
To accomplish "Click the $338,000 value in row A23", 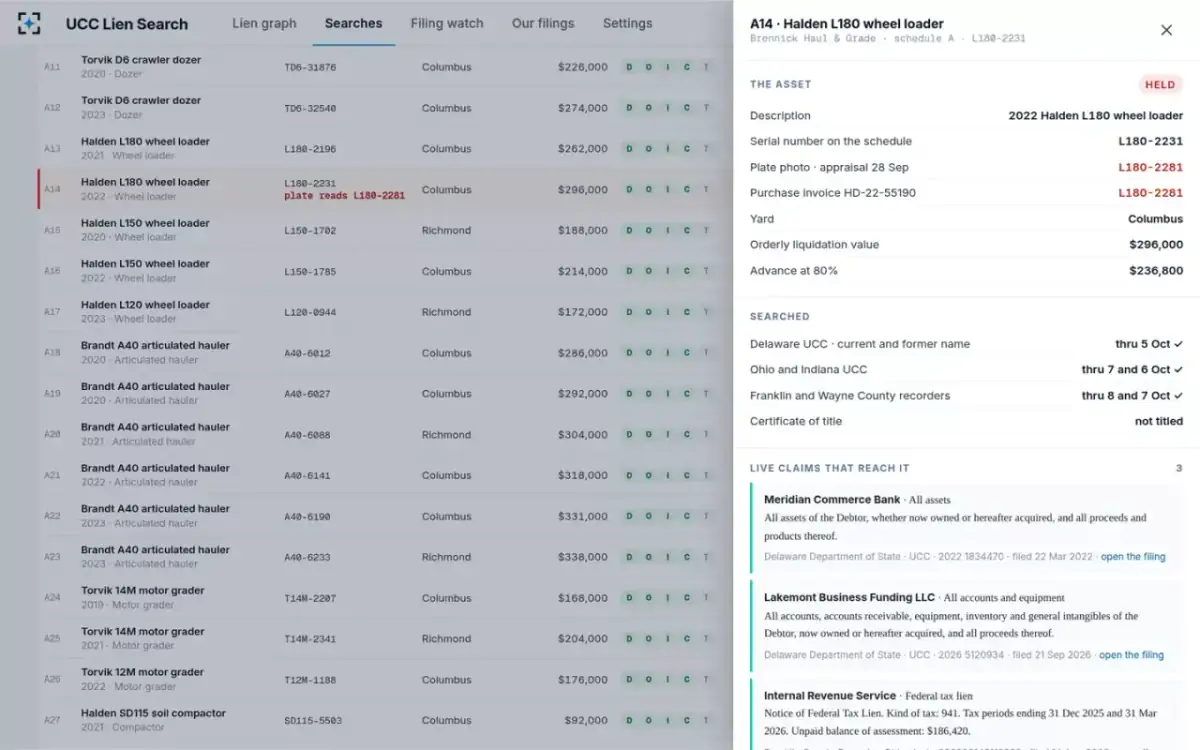I will coord(583,557).
